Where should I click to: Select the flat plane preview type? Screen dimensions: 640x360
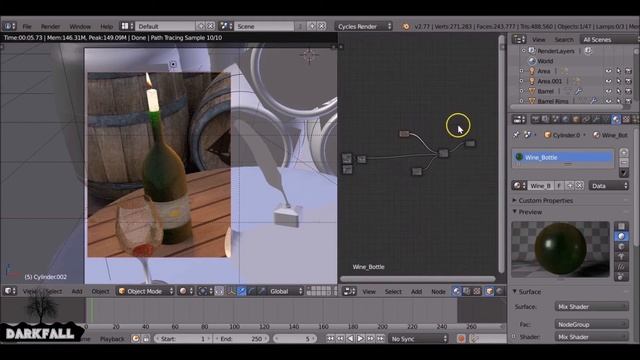(x=621, y=226)
